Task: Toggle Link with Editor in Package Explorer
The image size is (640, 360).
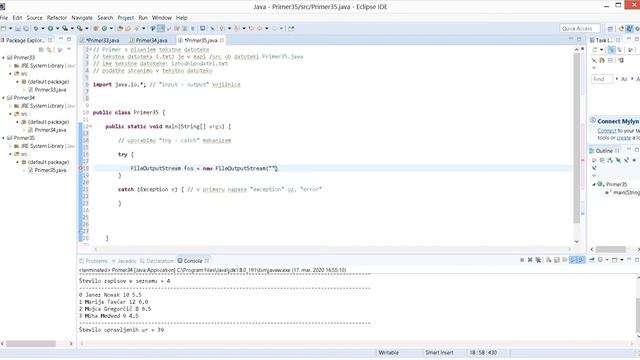Action: tap(49, 50)
